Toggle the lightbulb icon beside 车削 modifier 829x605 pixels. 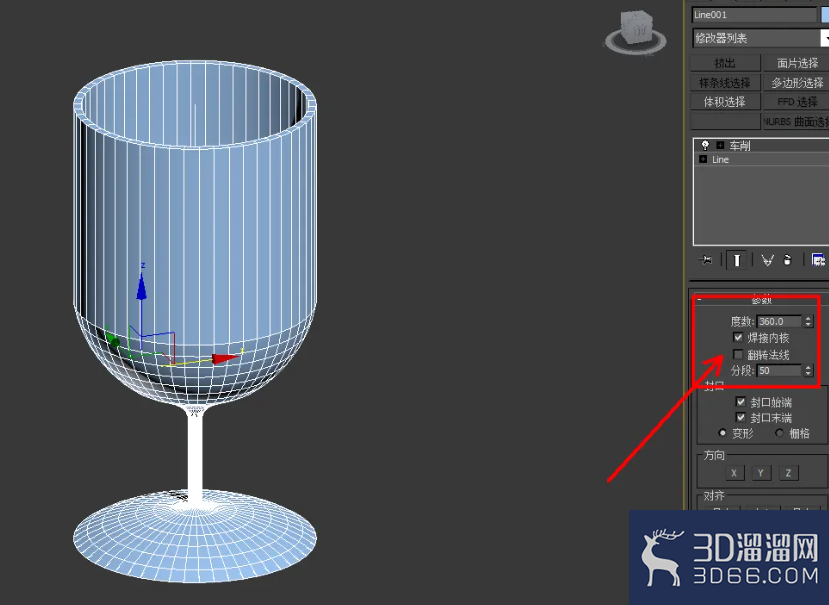pos(705,145)
